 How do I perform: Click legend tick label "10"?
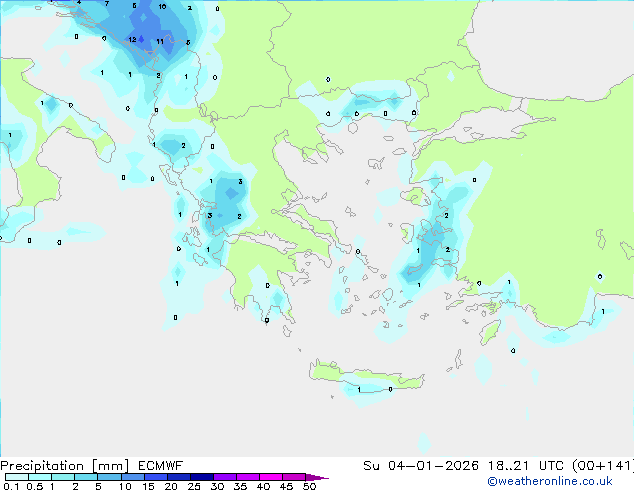[x=125, y=486]
